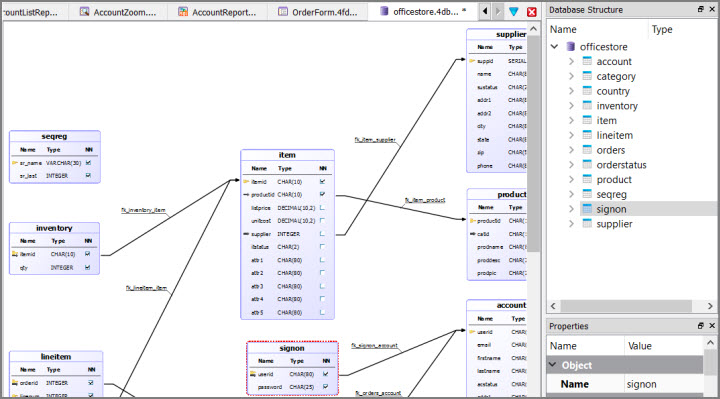
Task: Click scroll-right arrow in Database Structure panel
Action: (x=710, y=306)
